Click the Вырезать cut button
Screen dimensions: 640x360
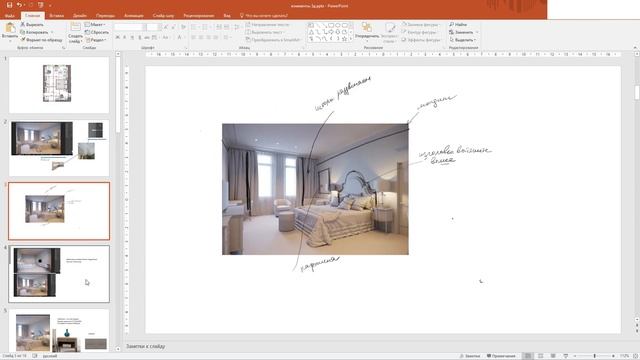pyautogui.click(x=32, y=24)
